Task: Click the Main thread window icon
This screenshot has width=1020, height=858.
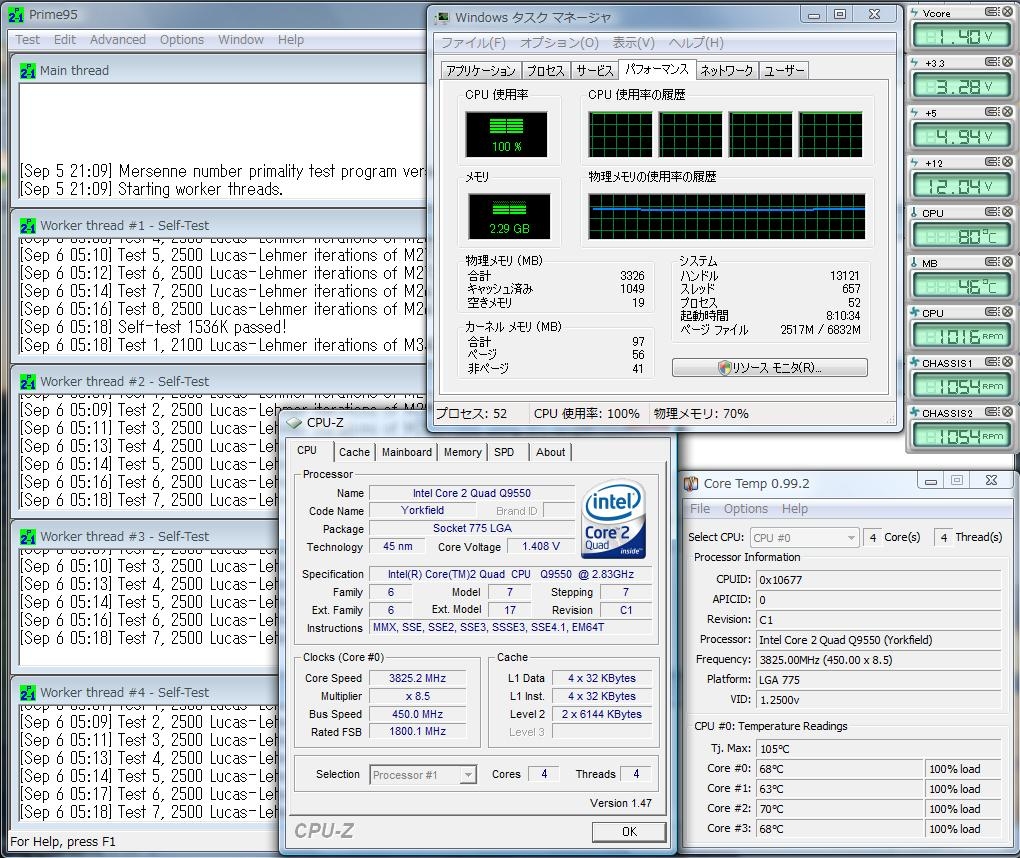Action: pos(27,71)
